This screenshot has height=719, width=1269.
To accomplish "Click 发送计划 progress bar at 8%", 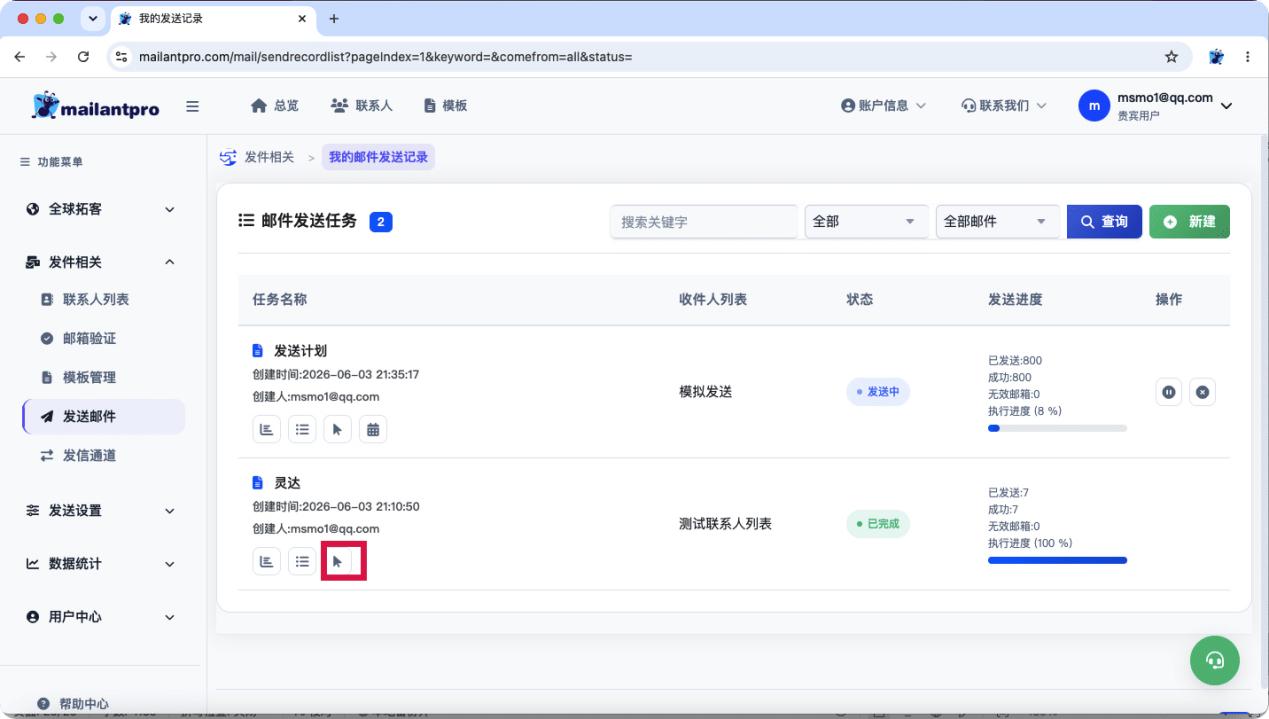I will [x=1057, y=428].
